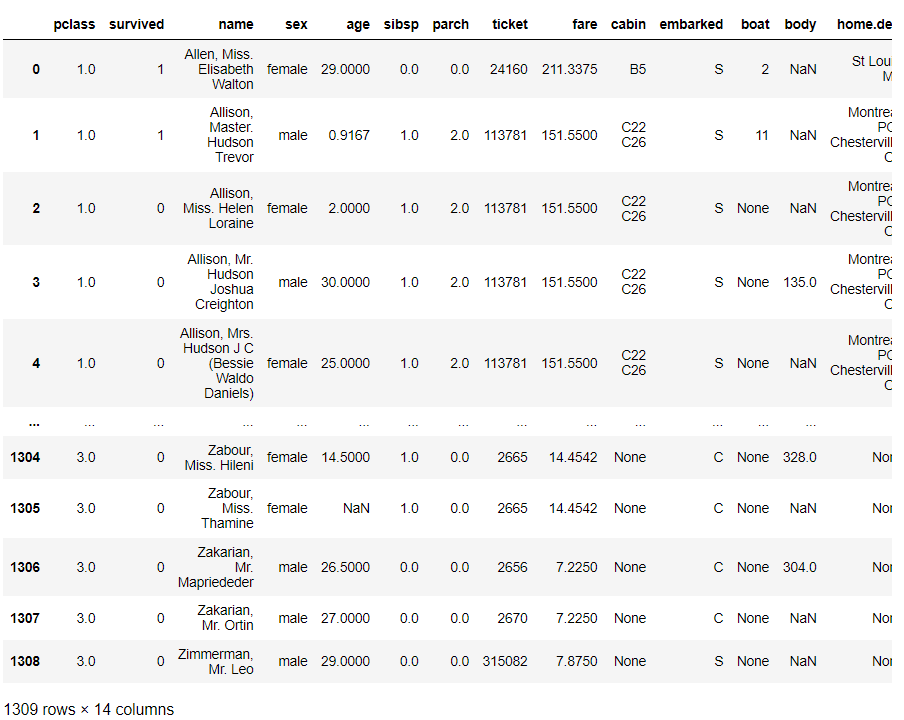Select the 'cabin' column header
Image resolution: width=904 pixels, height=720 pixels.
pyautogui.click(x=628, y=24)
